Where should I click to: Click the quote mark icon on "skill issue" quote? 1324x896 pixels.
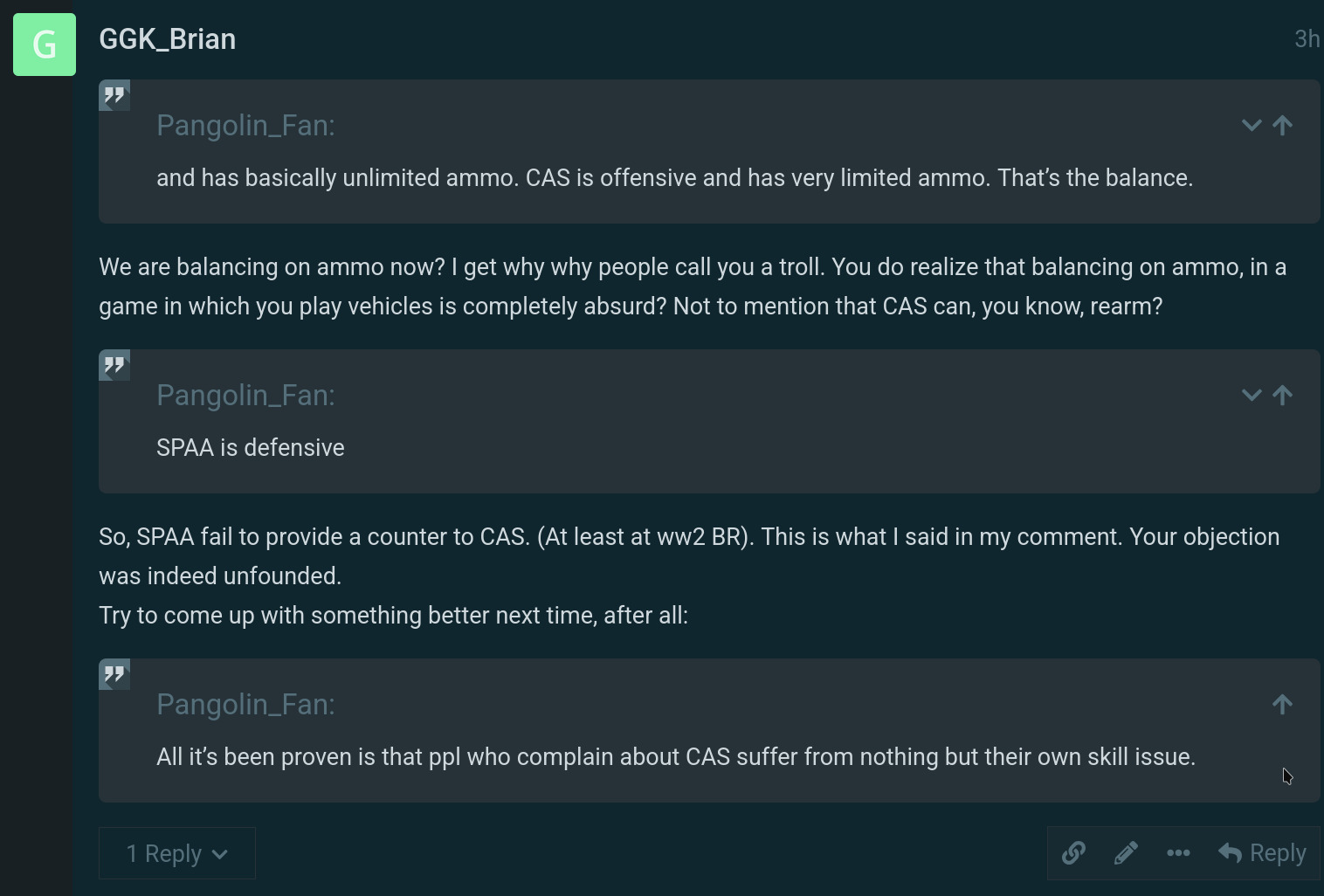(114, 674)
